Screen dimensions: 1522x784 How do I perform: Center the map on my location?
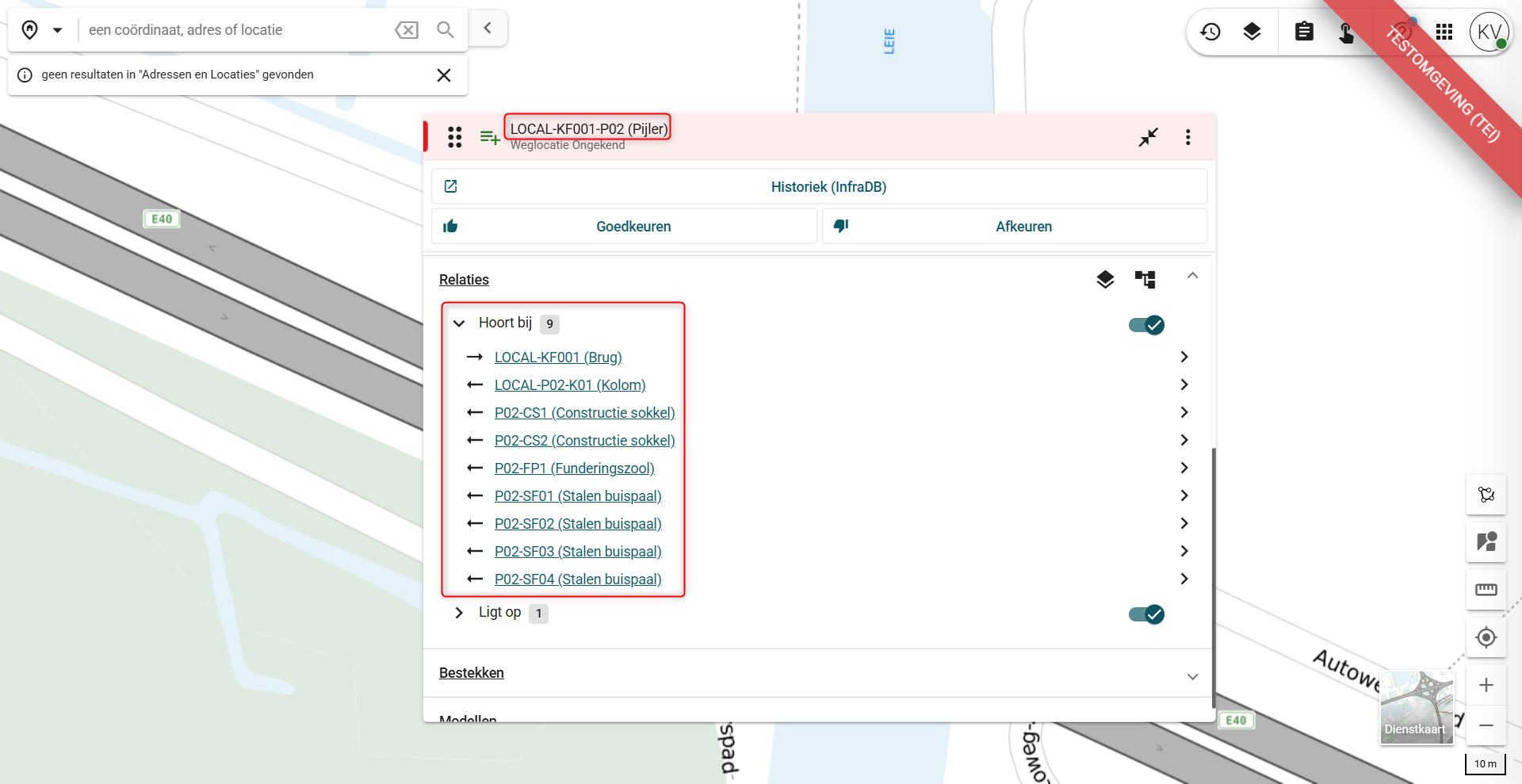(1486, 637)
